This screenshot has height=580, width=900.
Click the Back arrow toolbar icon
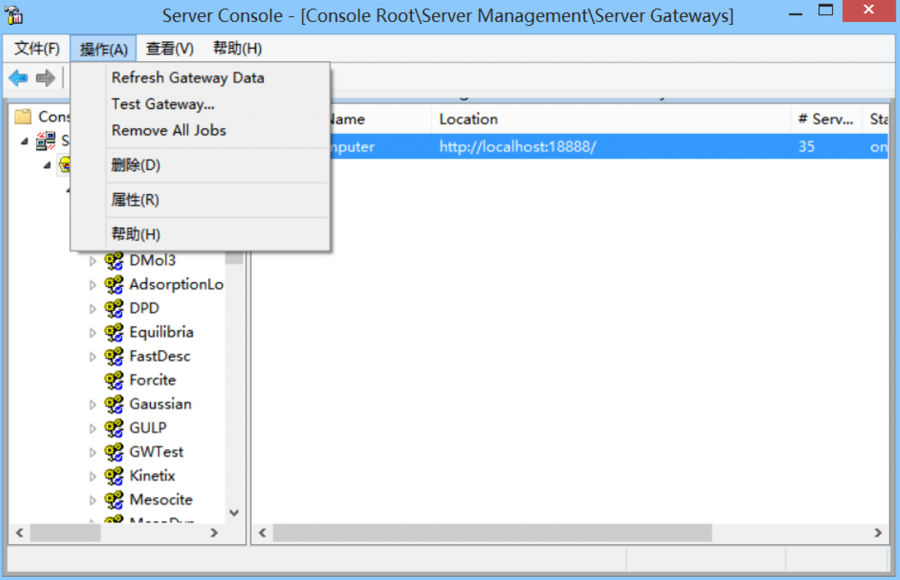[18, 78]
